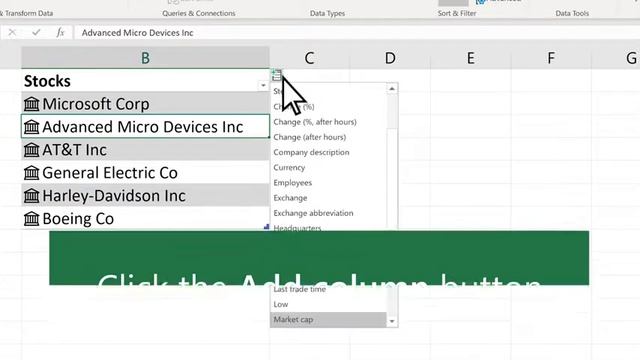Click the 'Data Tools' ribbon group label
Image resolution: width=640 pixels, height=360 pixels.
pyautogui.click(x=572, y=13)
